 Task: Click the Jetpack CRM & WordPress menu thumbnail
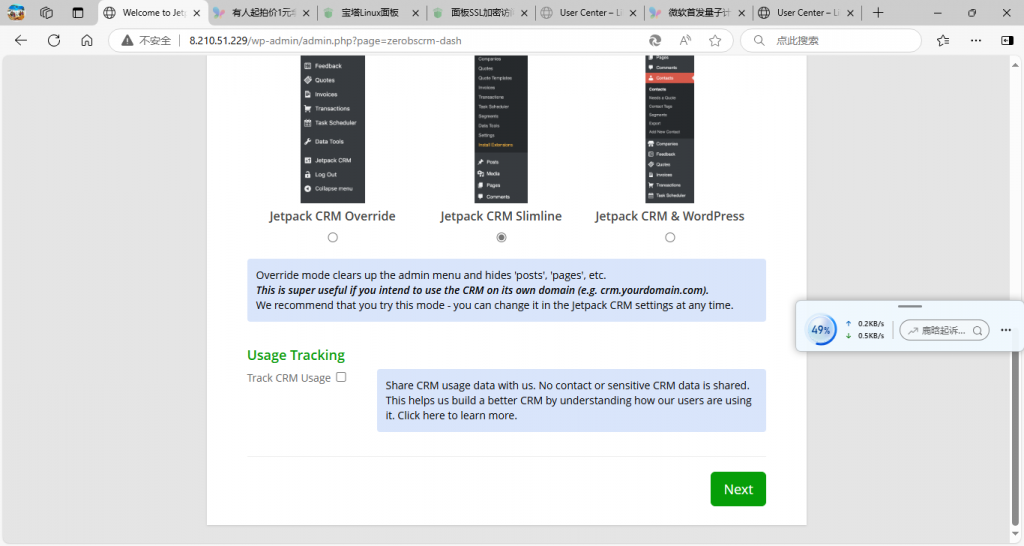pyautogui.click(x=669, y=129)
